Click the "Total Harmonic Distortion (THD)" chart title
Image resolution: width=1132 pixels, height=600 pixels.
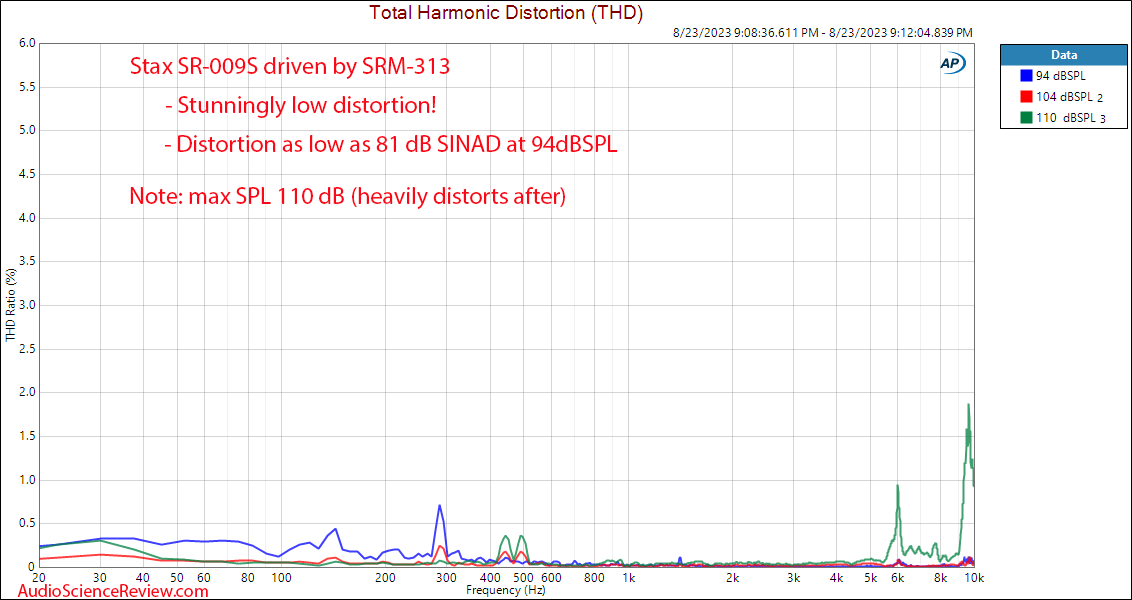[x=506, y=12]
